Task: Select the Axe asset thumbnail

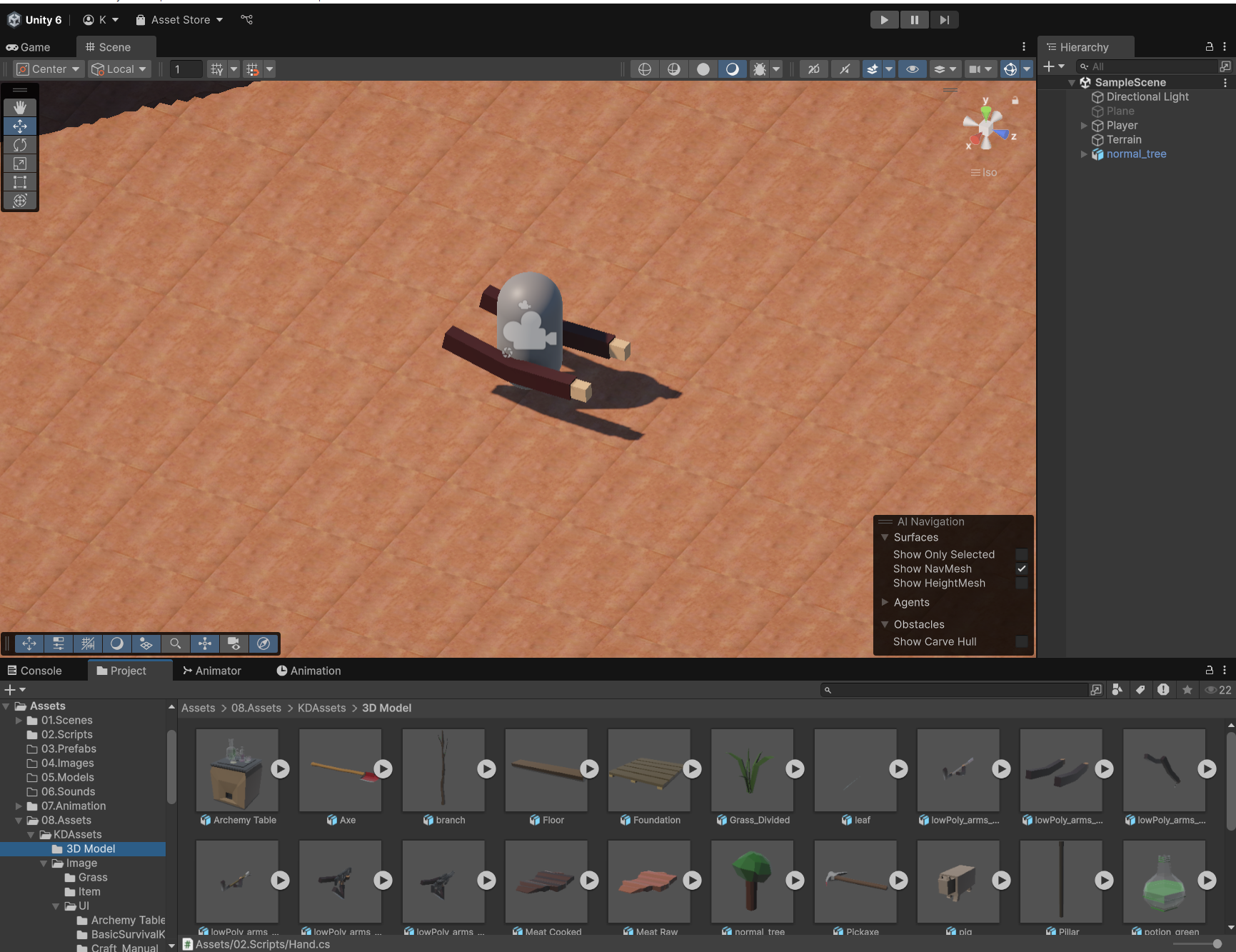Action: 340,770
